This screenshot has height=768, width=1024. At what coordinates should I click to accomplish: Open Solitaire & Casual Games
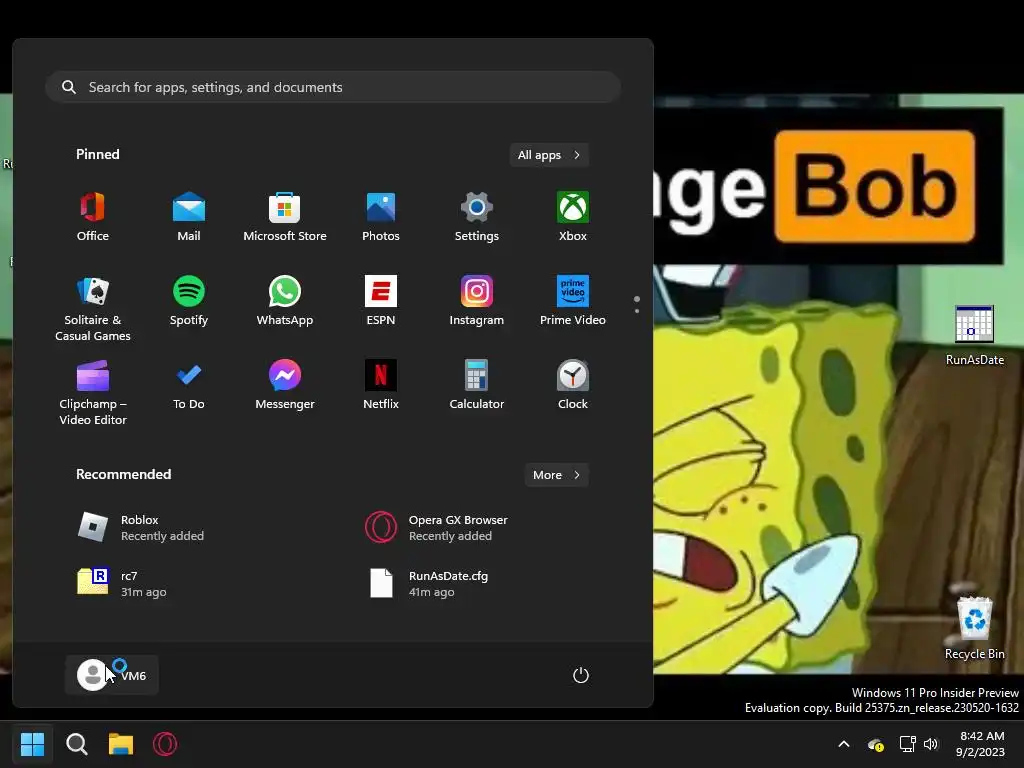click(93, 308)
